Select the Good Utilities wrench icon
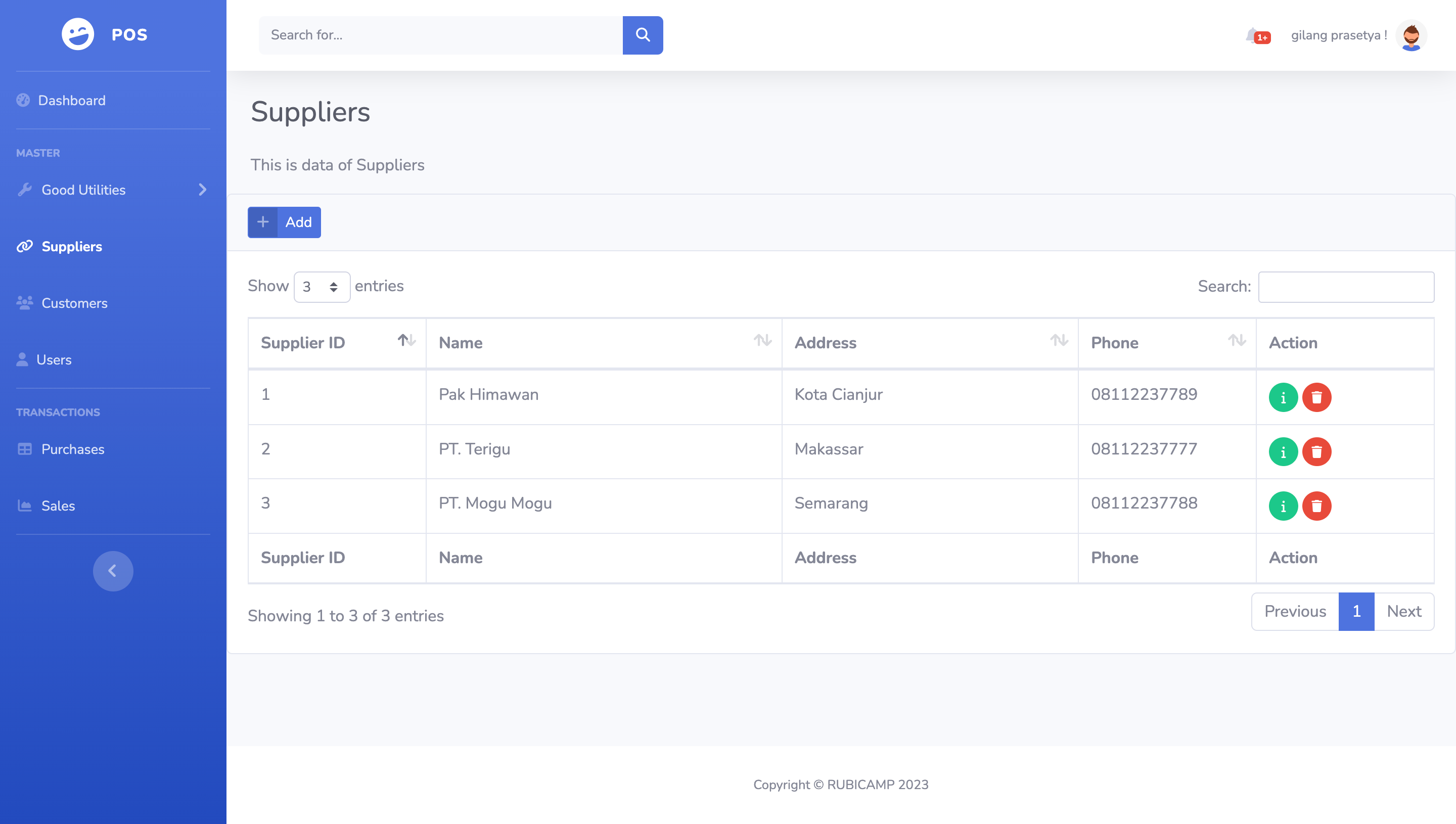The image size is (1456, 824). click(25, 190)
